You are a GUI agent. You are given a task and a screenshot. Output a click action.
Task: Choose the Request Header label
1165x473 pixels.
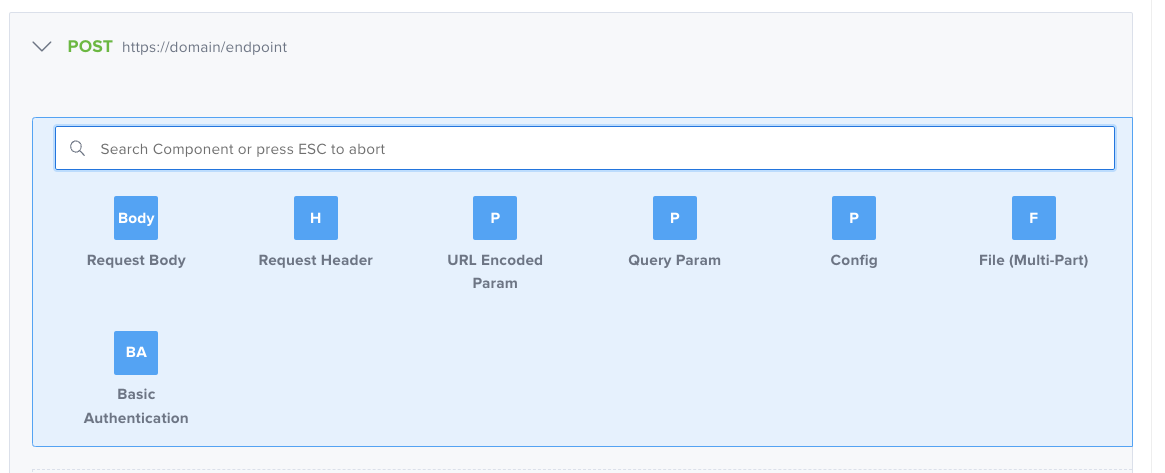(315, 260)
